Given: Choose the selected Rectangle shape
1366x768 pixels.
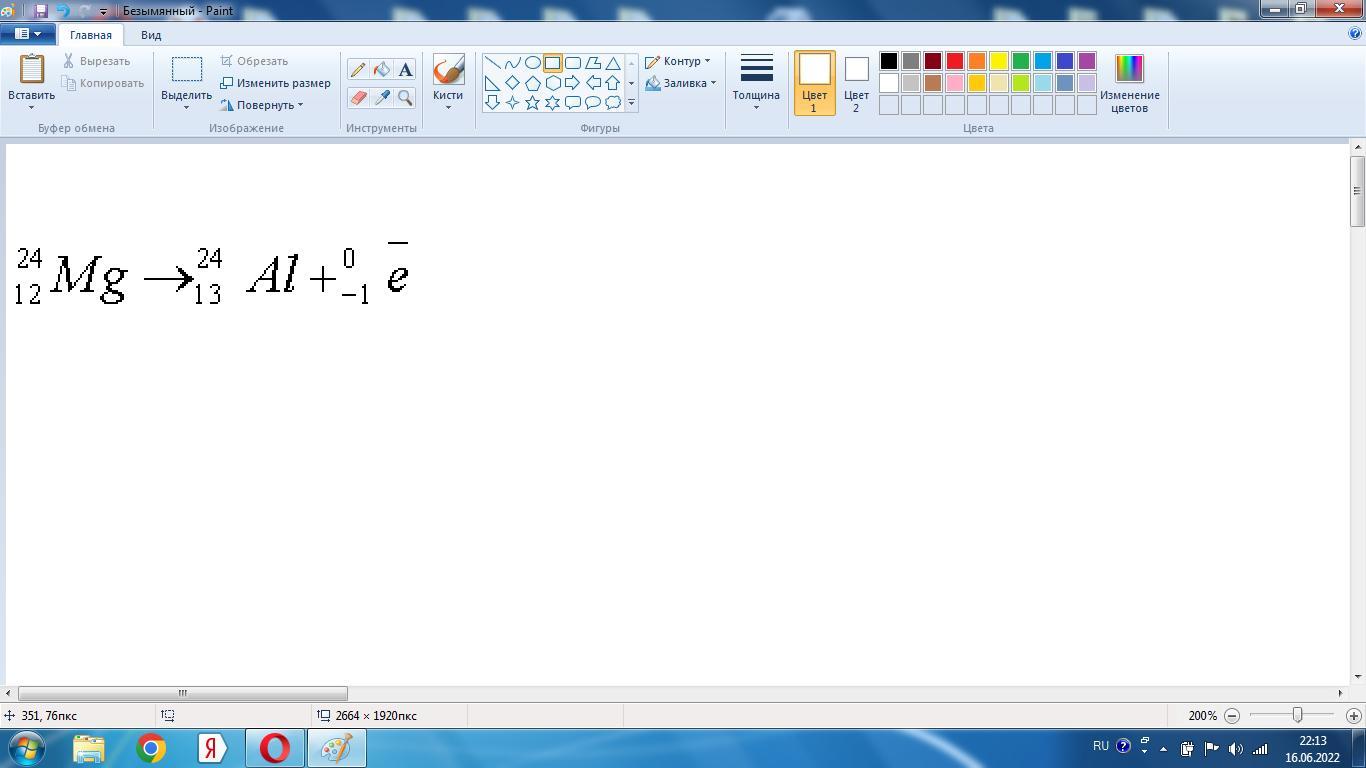Looking at the screenshot, I should coord(552,63).
